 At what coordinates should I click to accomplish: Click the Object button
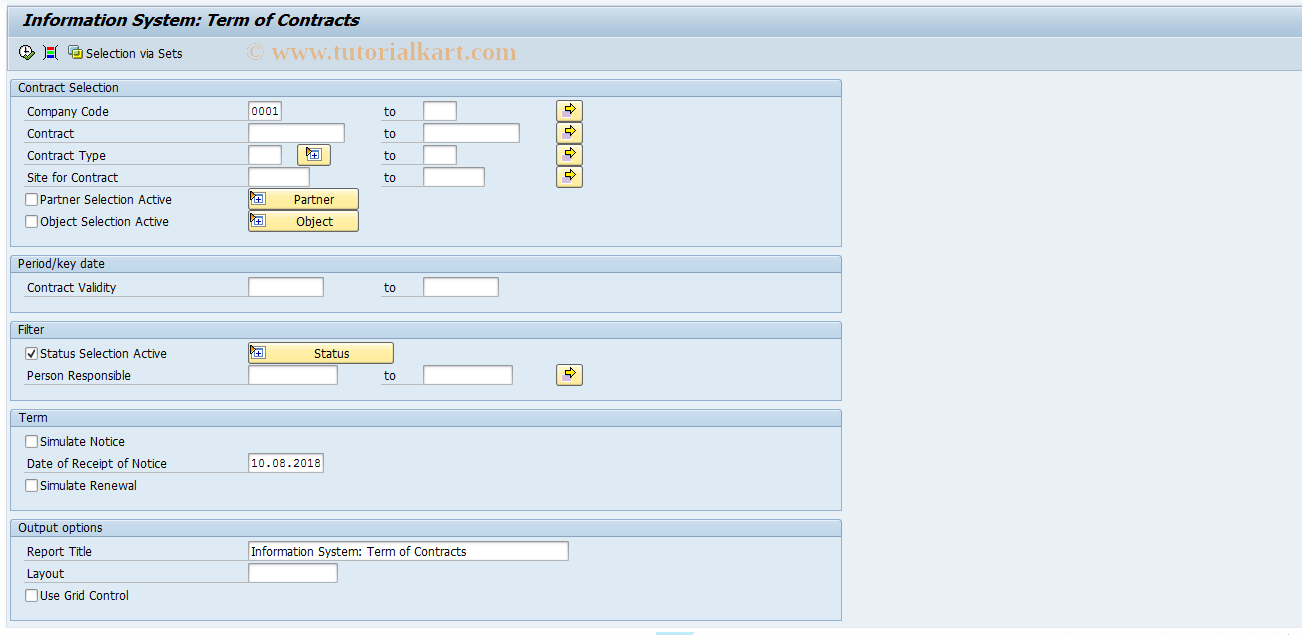(303, 221)
